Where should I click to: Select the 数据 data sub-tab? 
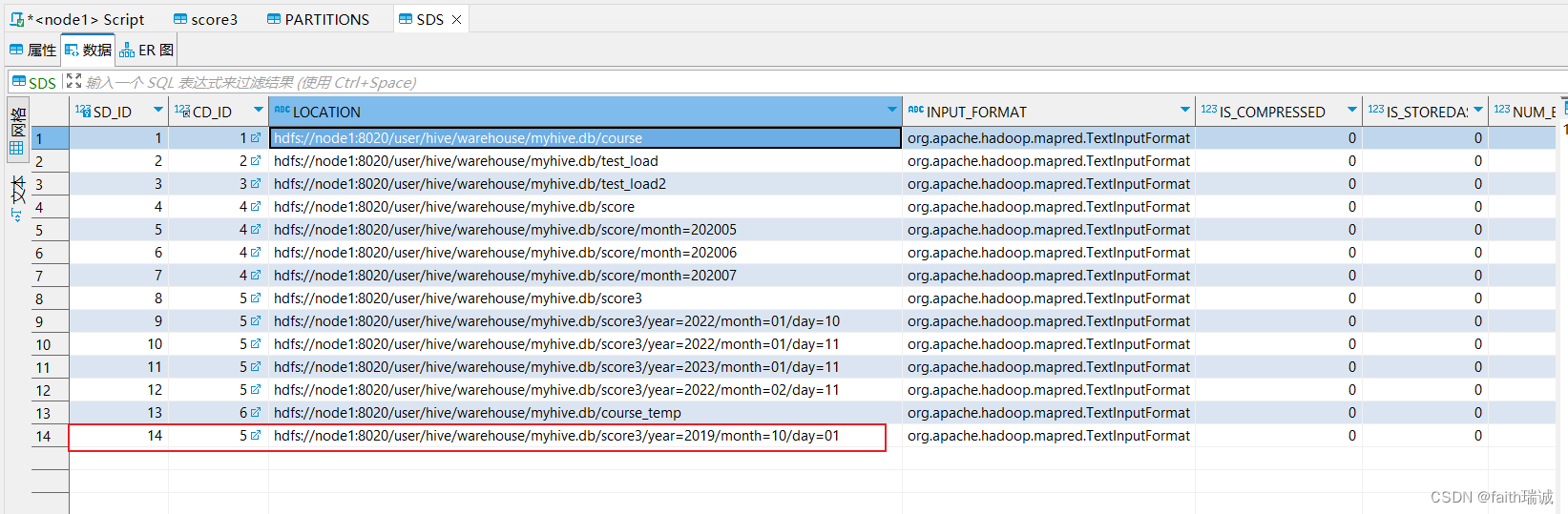click(88, 50)
